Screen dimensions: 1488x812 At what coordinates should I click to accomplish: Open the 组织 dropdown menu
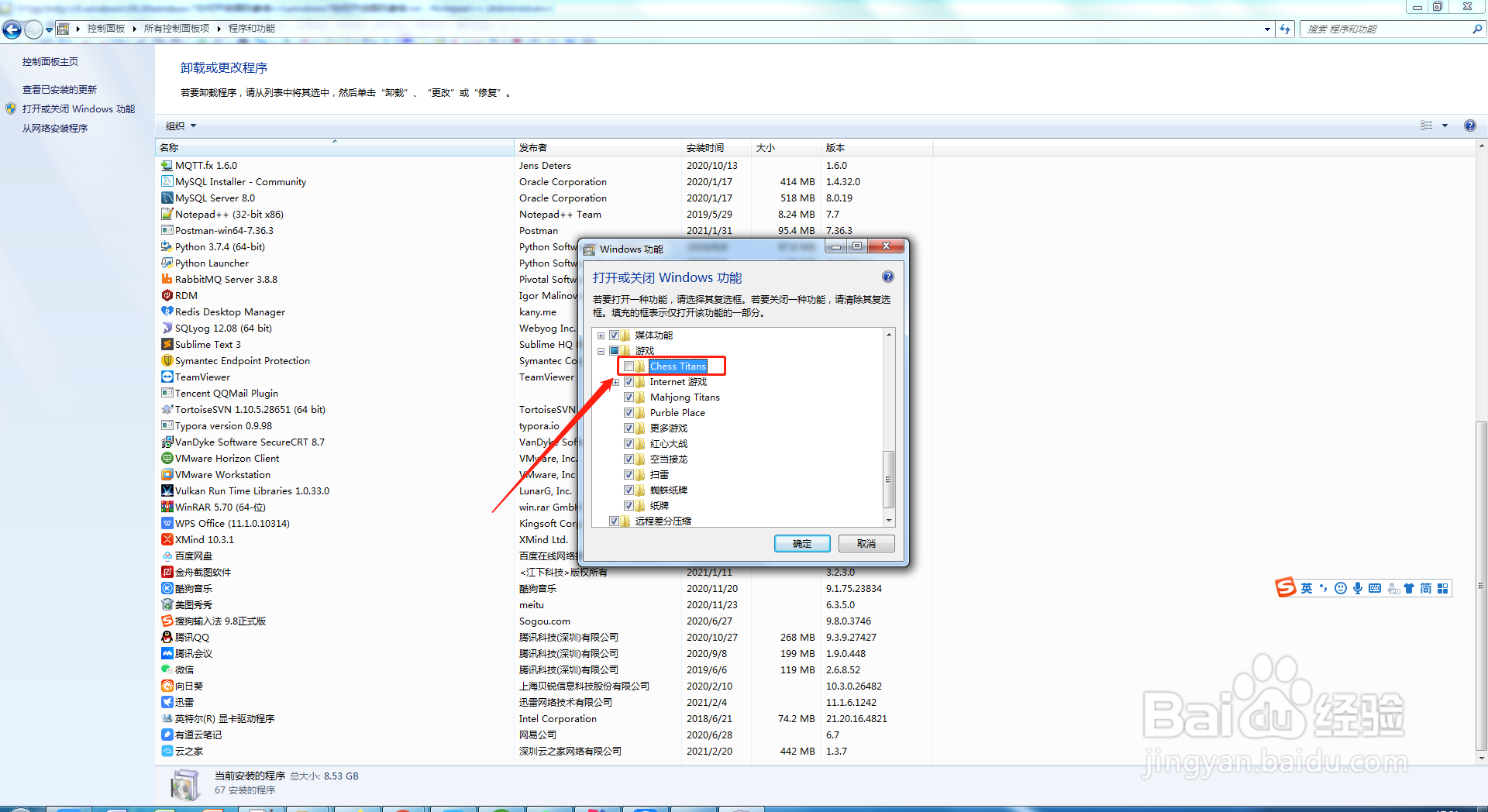pyautogui.click(x=181, y=126)
